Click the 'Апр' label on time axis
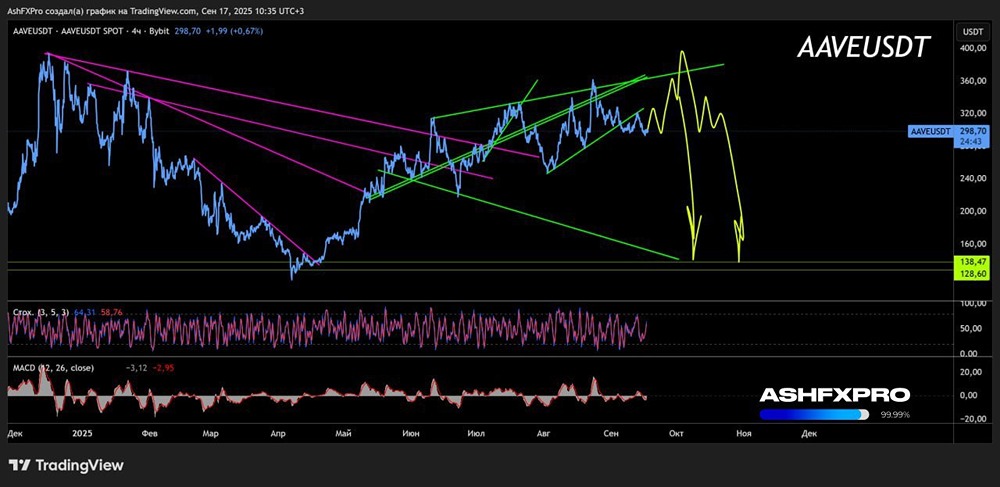The width and height of the screenshot is (1000, 487). 277,434
